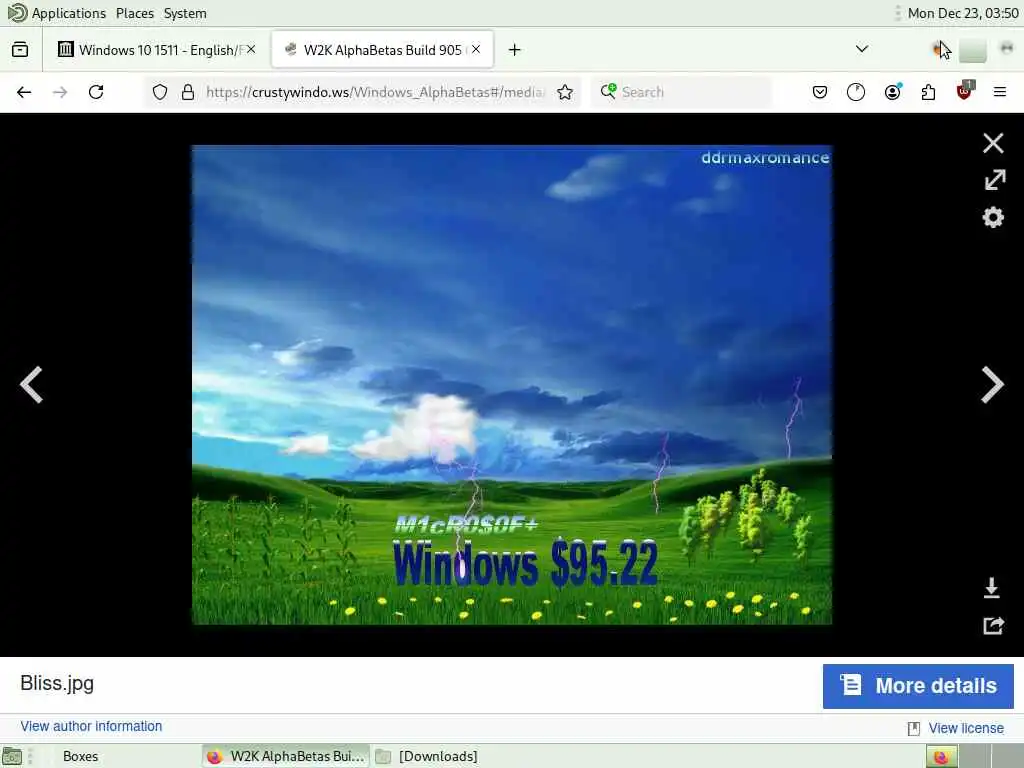Open the circular toolbar extension icon

point(856,92)
